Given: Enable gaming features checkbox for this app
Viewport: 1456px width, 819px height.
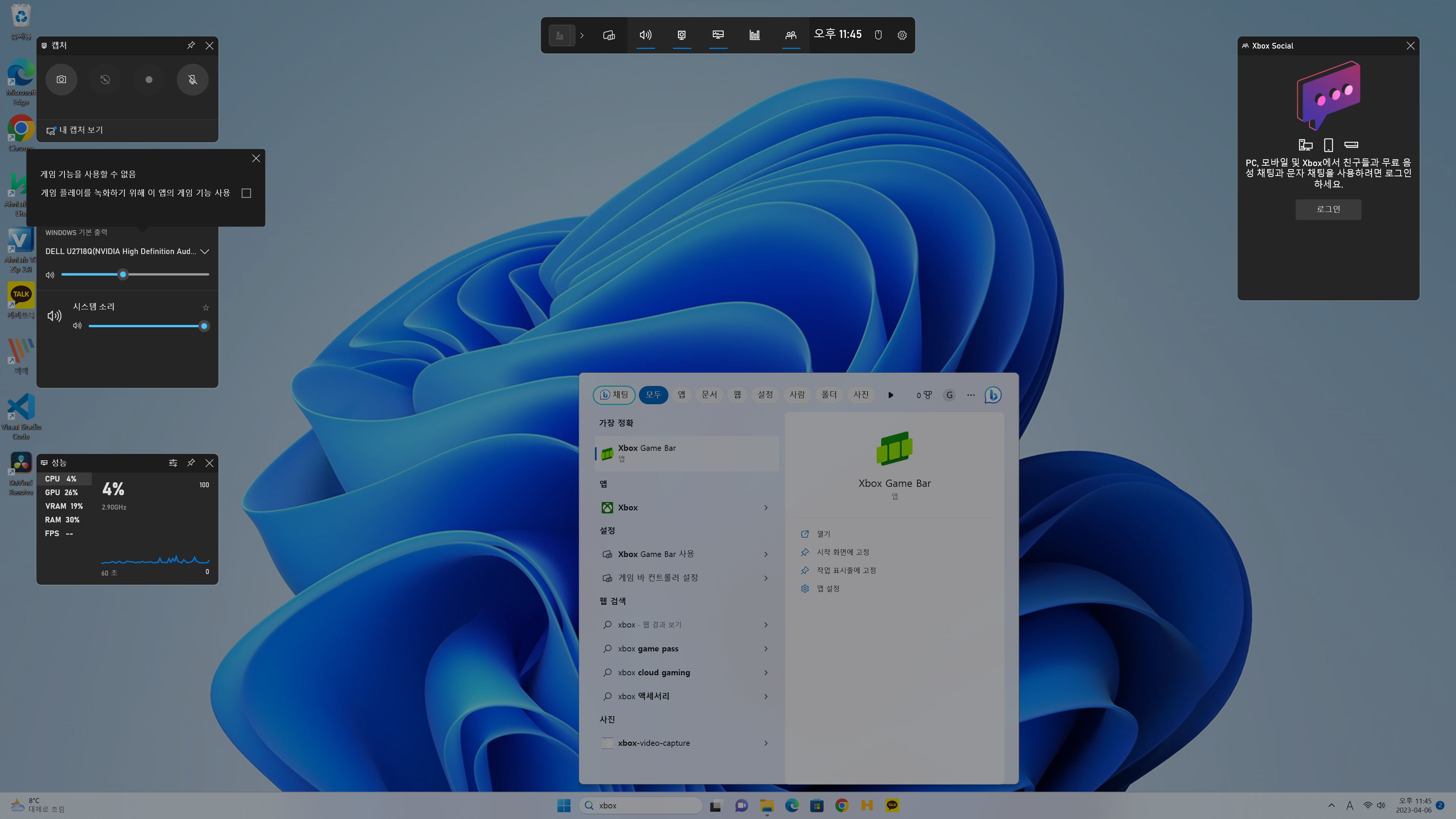Looking at the screenshot, I should point(246,193).
